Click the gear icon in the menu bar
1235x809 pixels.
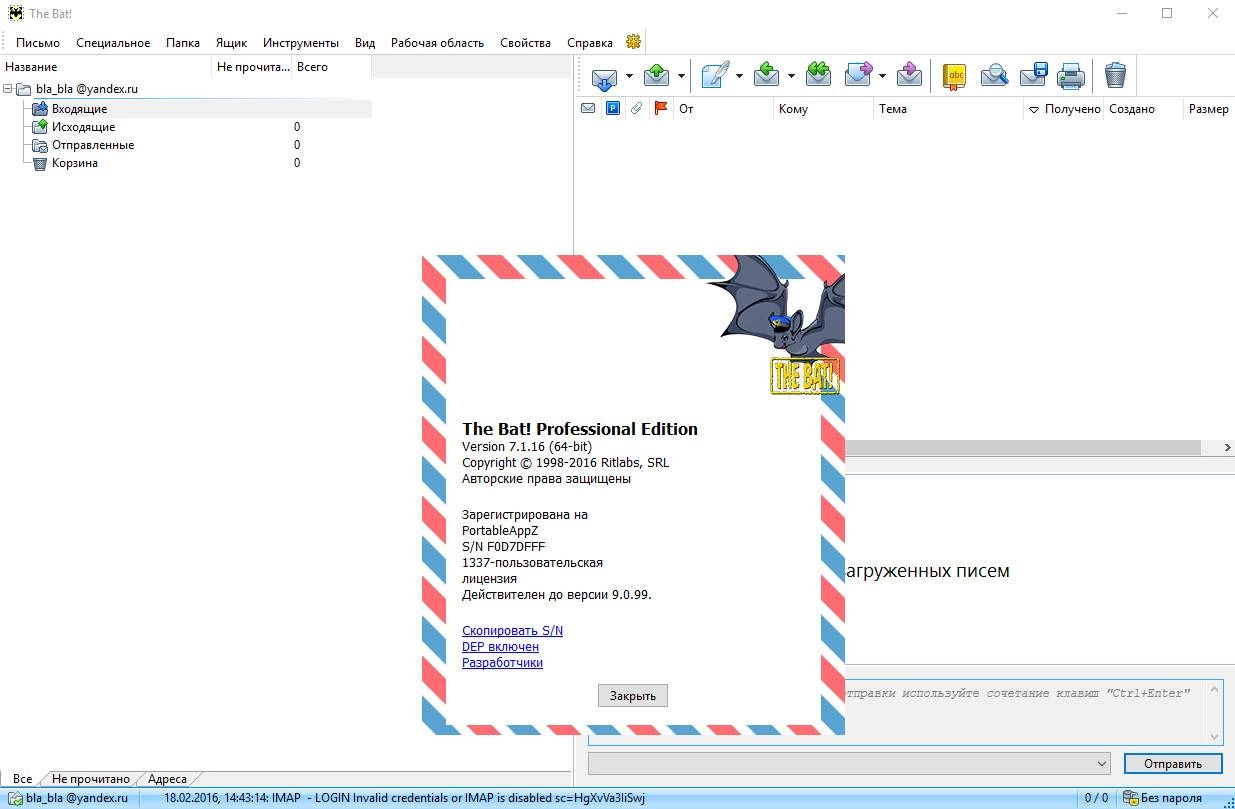[632, 42]
